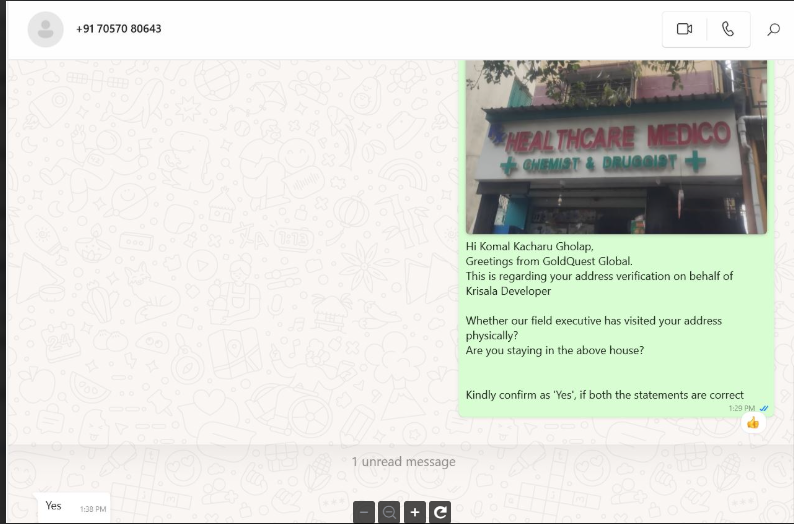This screenshot has width=794, height=524.
Task: Click the 'Greetings from GoldQuest Global.' line
Action: [549, 261]
